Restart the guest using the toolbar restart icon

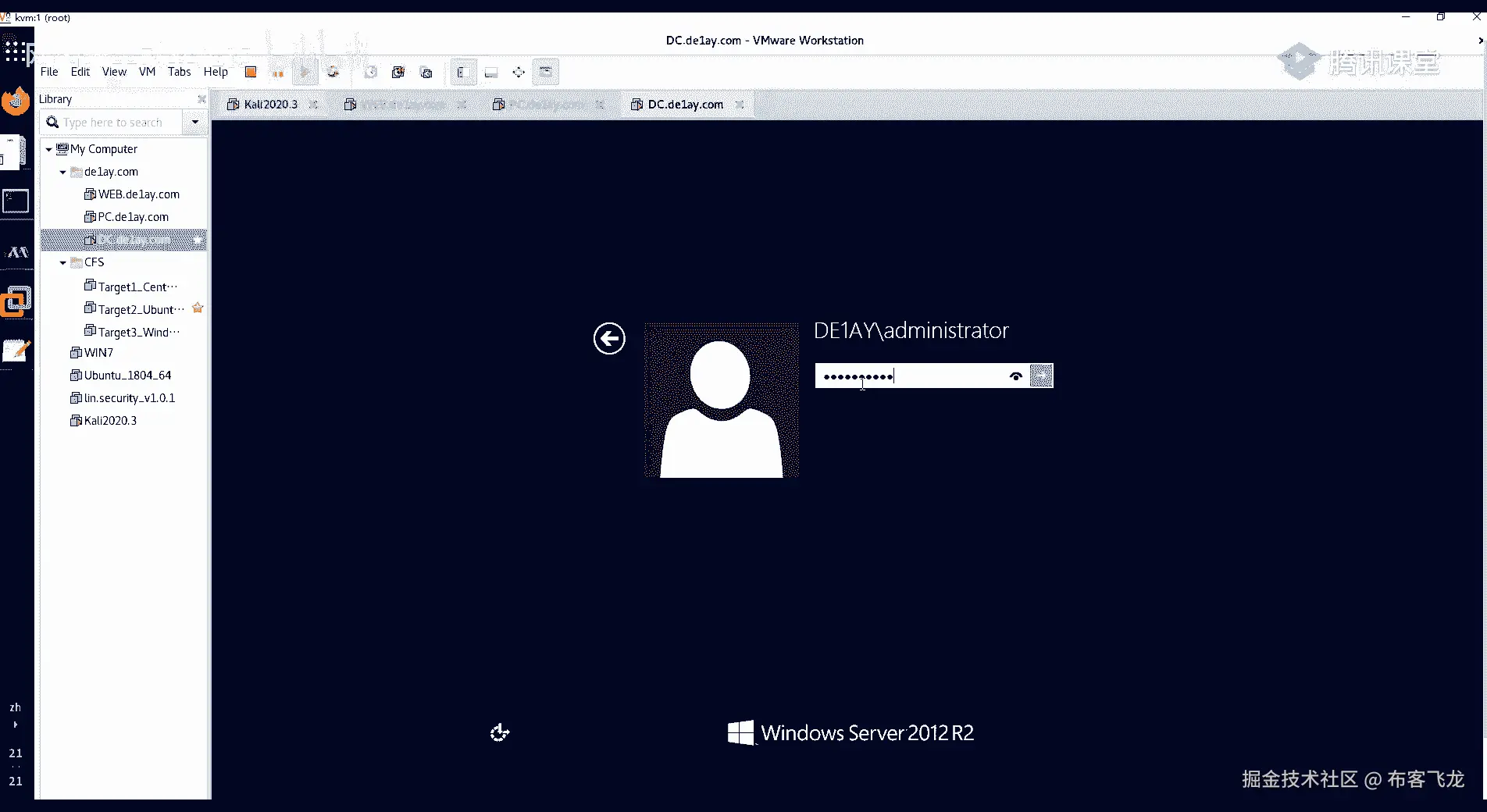333,73
